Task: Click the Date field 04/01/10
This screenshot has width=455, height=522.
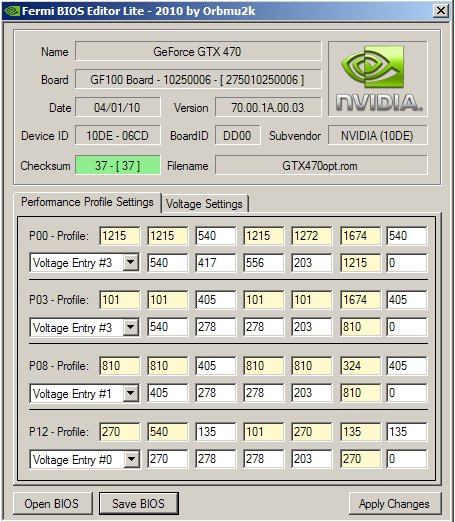Action: [118, 107]
